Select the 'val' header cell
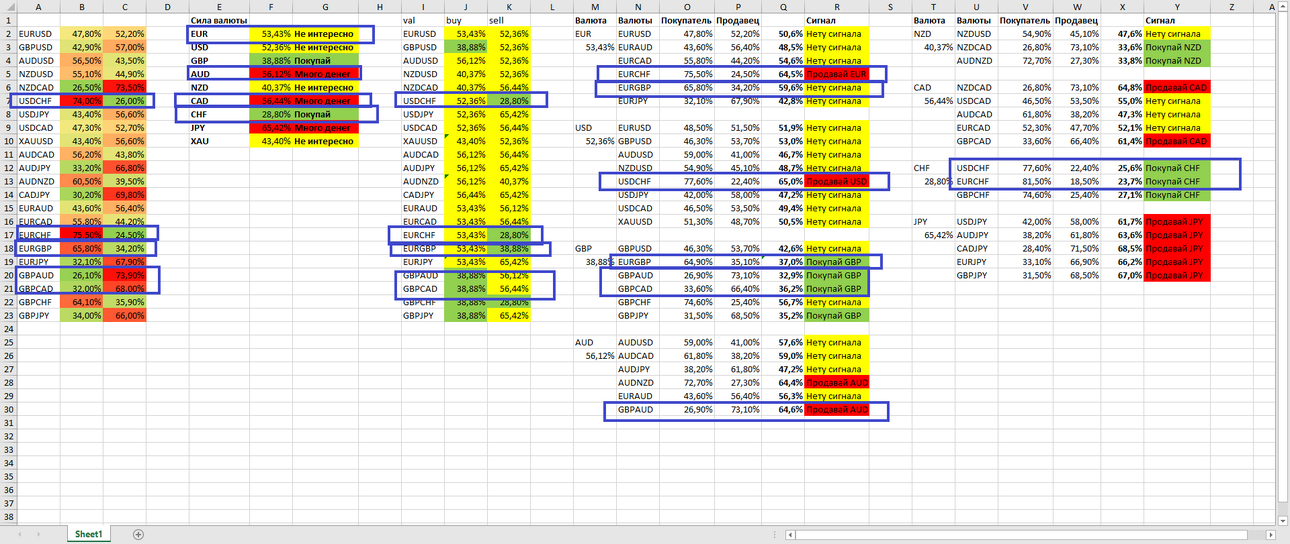1290x544 pixels. [420, 20]
